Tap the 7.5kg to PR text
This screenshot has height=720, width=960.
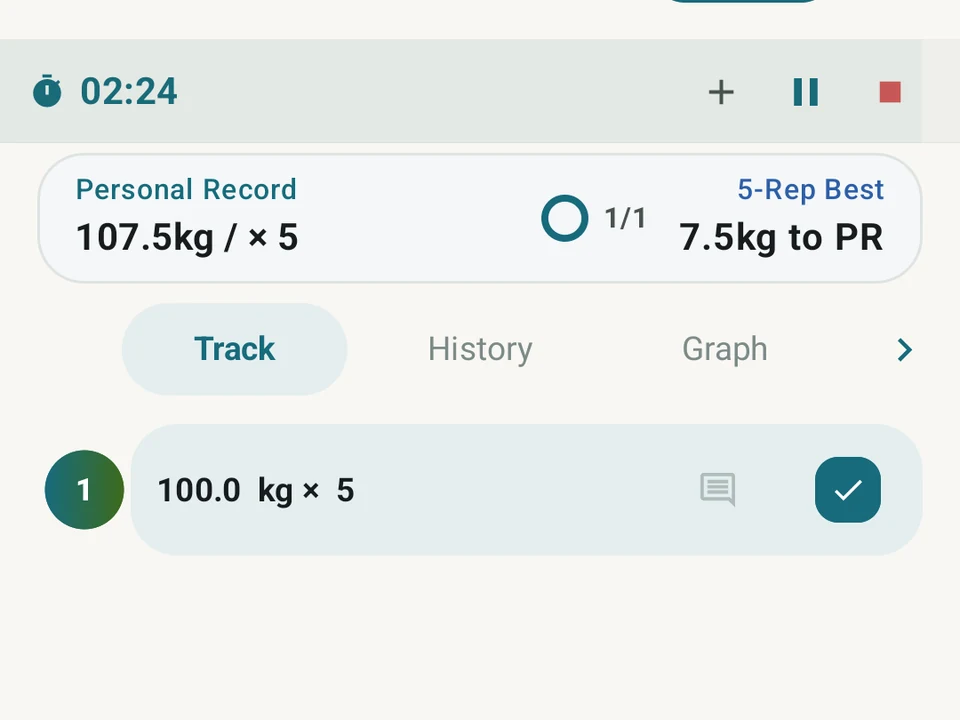(x=781, y=238)
